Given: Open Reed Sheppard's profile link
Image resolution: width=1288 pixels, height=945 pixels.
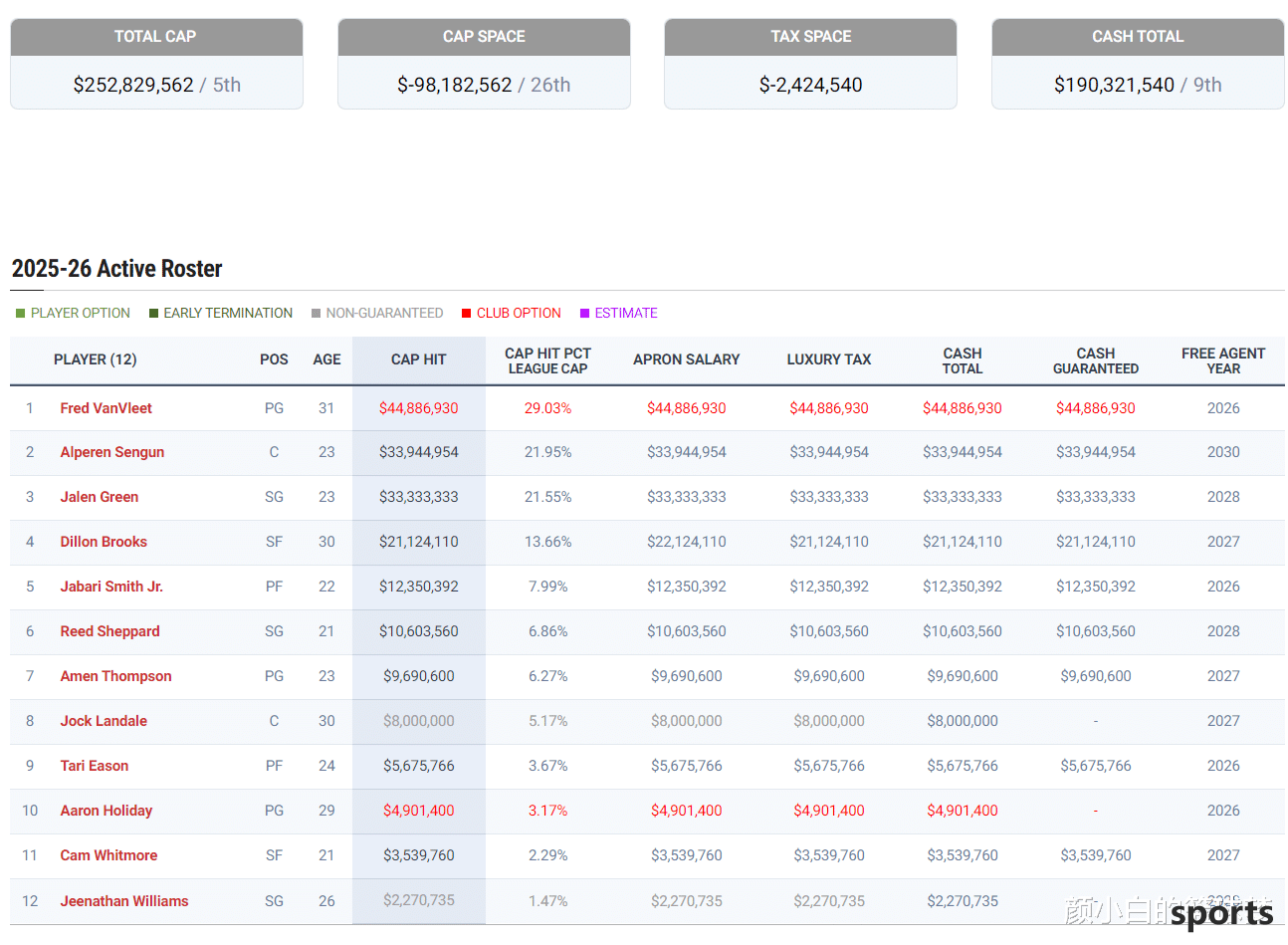Looking at the screenshot, I should point(109,631).
